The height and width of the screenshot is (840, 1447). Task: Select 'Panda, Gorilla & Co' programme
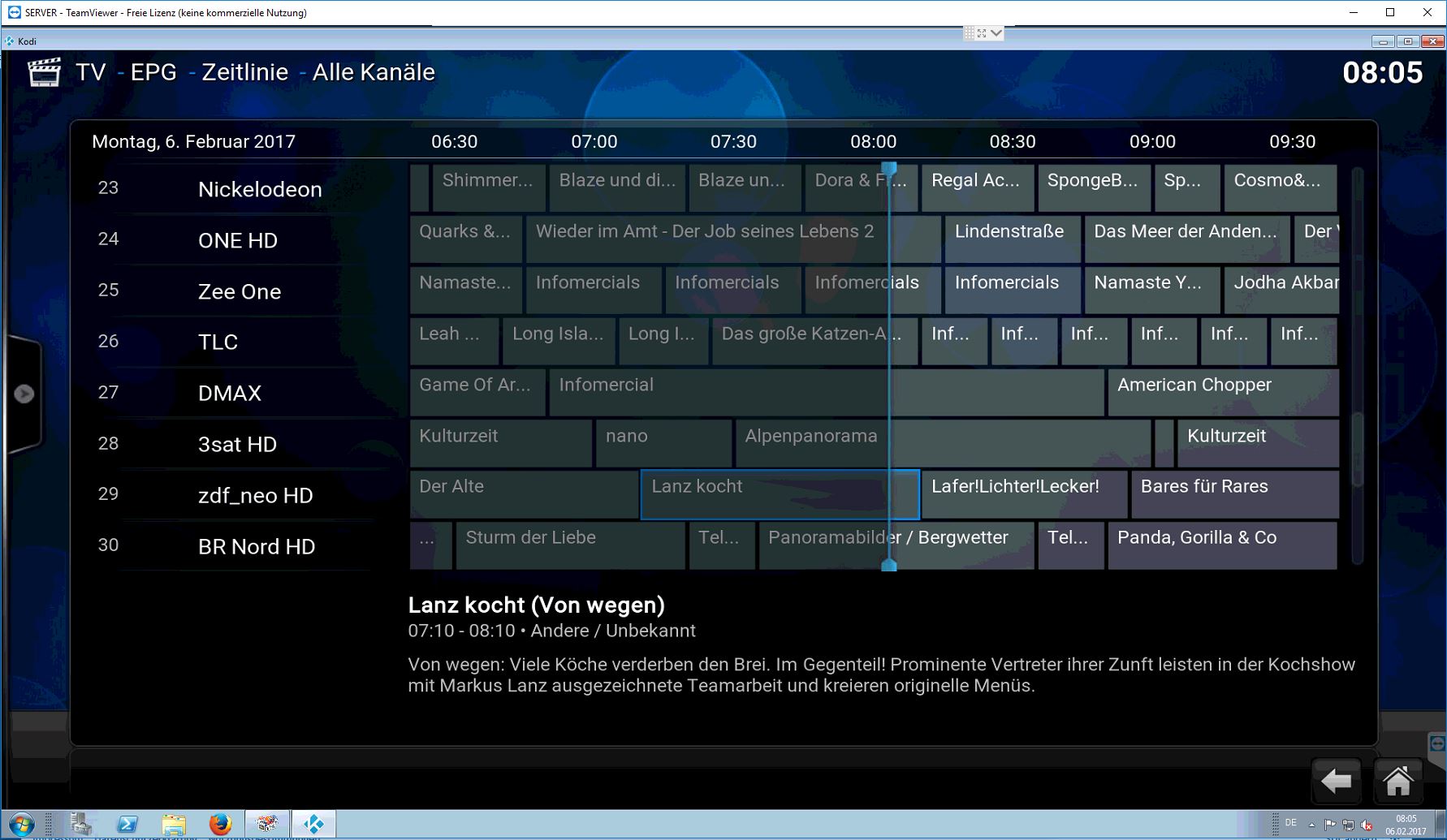[x=1222, y=545]
